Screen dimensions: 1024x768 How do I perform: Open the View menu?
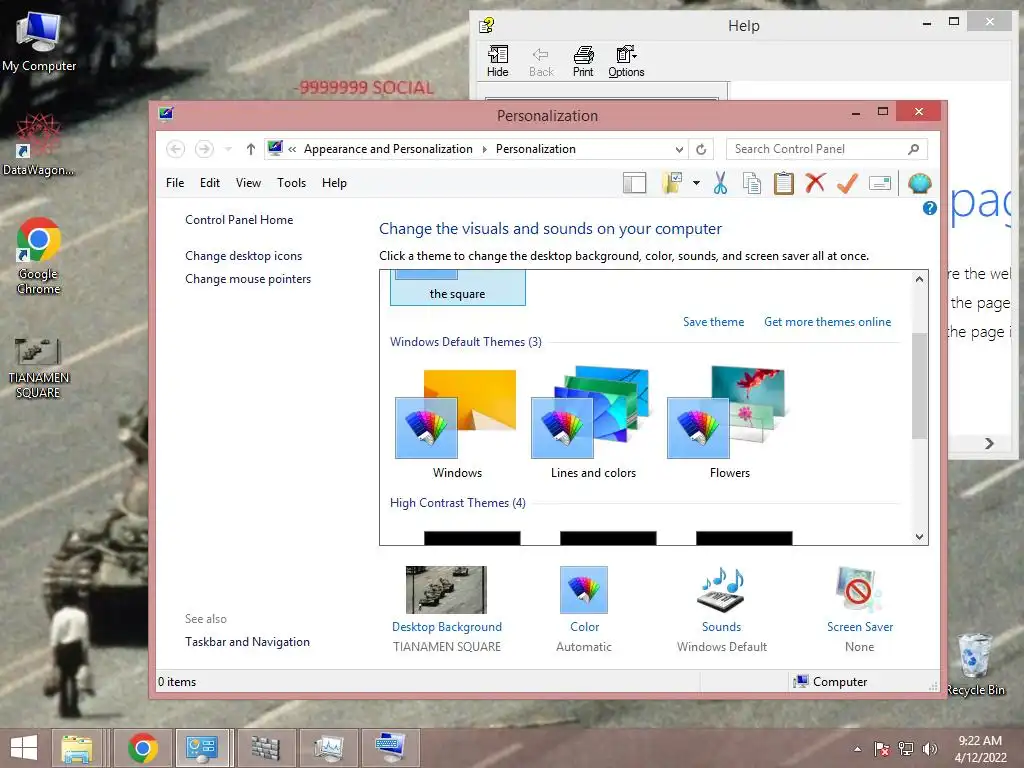click(248, 183)
